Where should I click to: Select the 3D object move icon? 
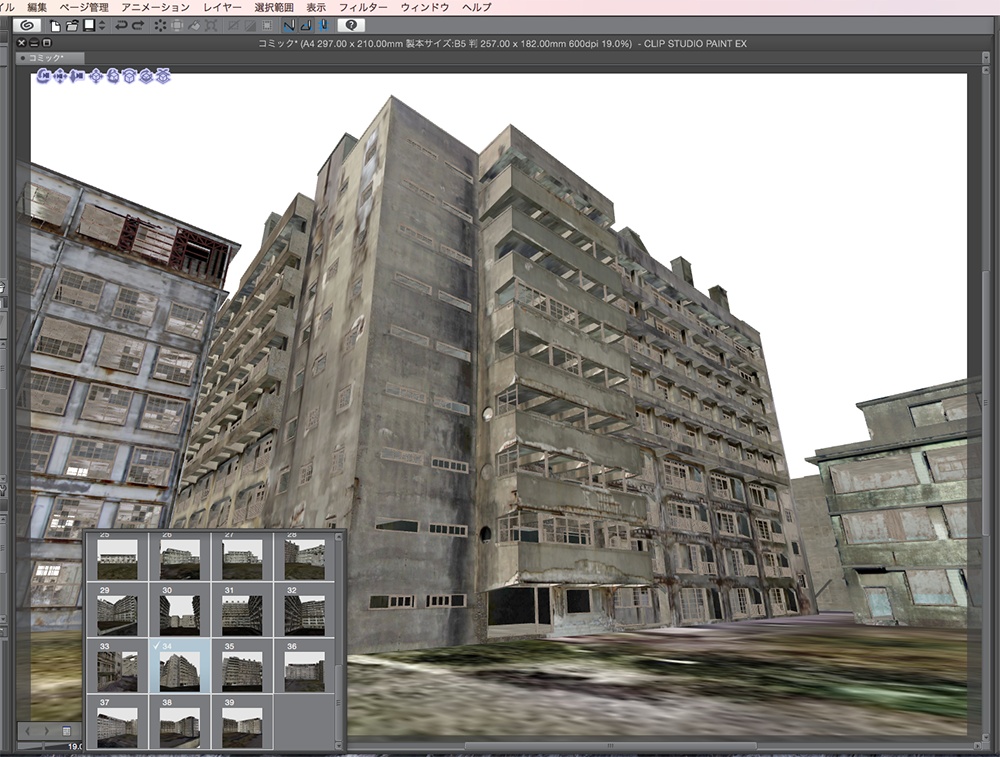click(x=96, y=77)
